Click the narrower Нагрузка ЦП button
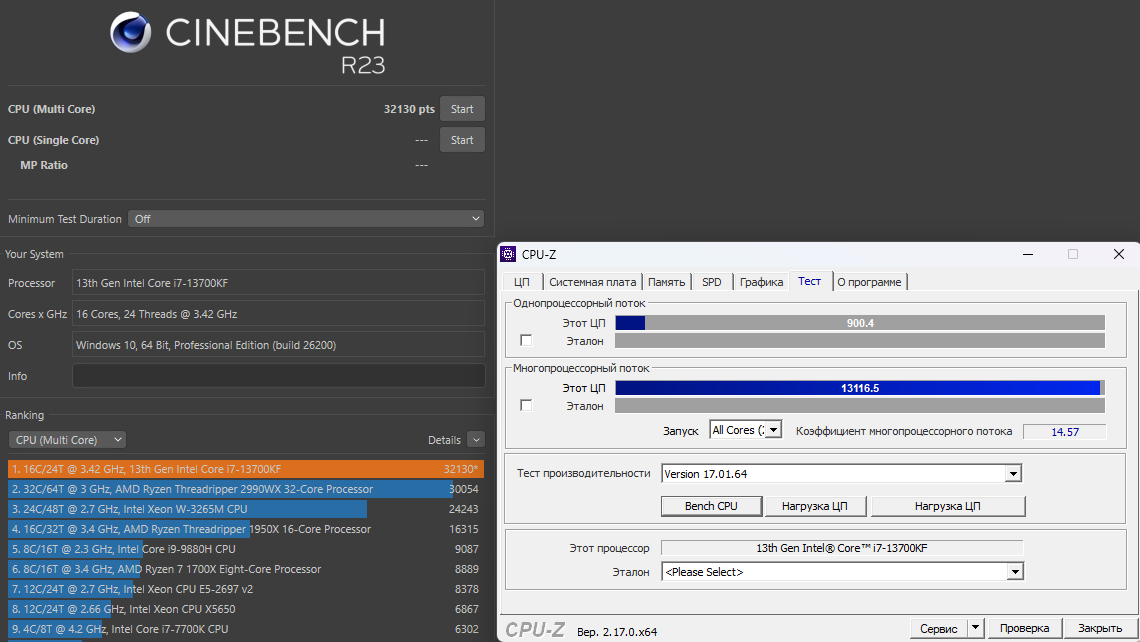 click(815, 506)
